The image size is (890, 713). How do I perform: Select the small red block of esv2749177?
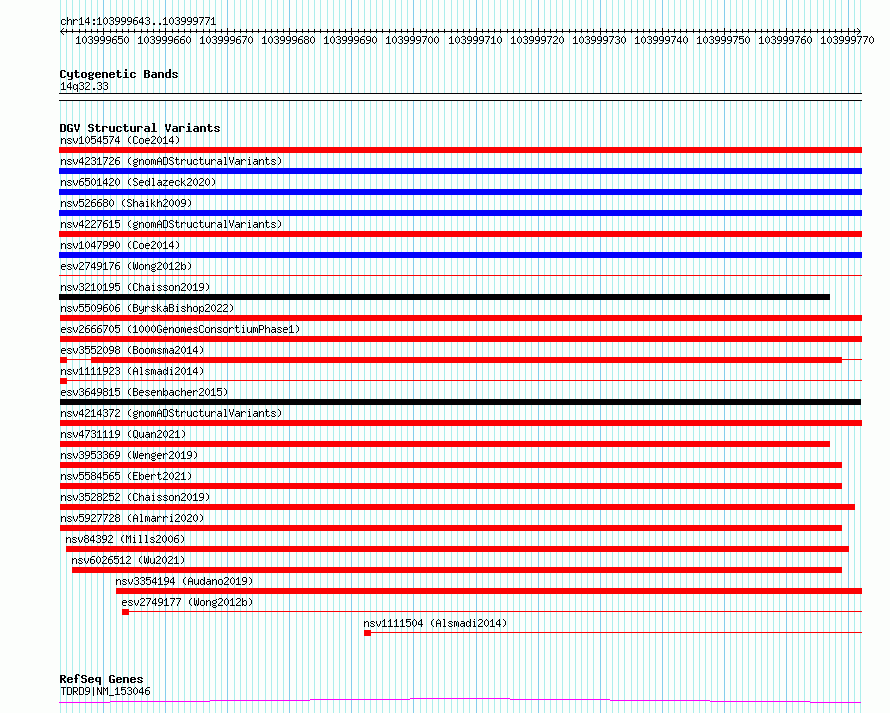click(125, 612)
